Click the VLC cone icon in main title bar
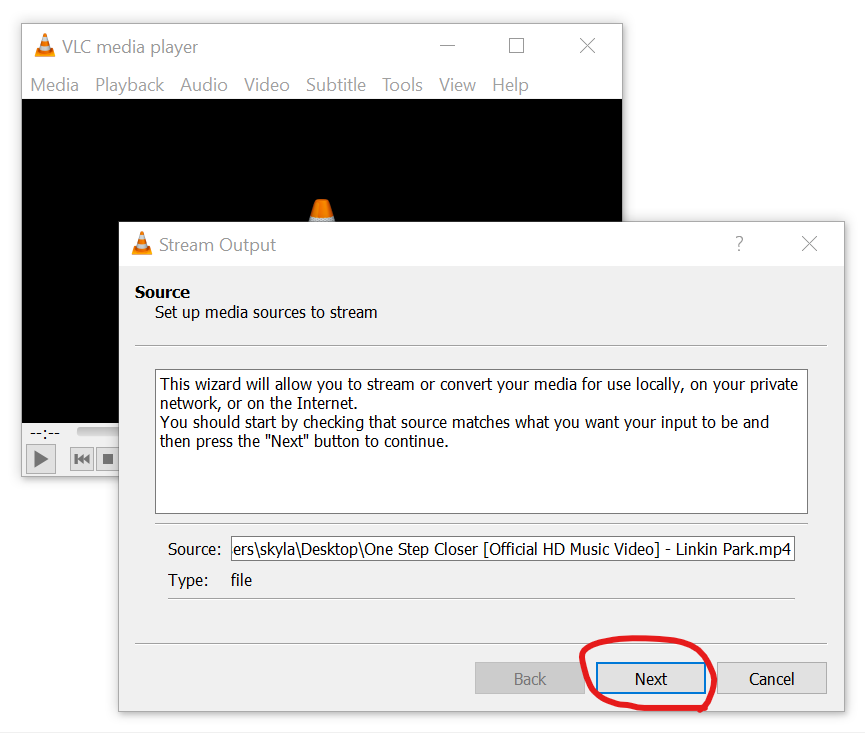The height and width of the screenshot is (733, 865). click(x=45, y=46)
